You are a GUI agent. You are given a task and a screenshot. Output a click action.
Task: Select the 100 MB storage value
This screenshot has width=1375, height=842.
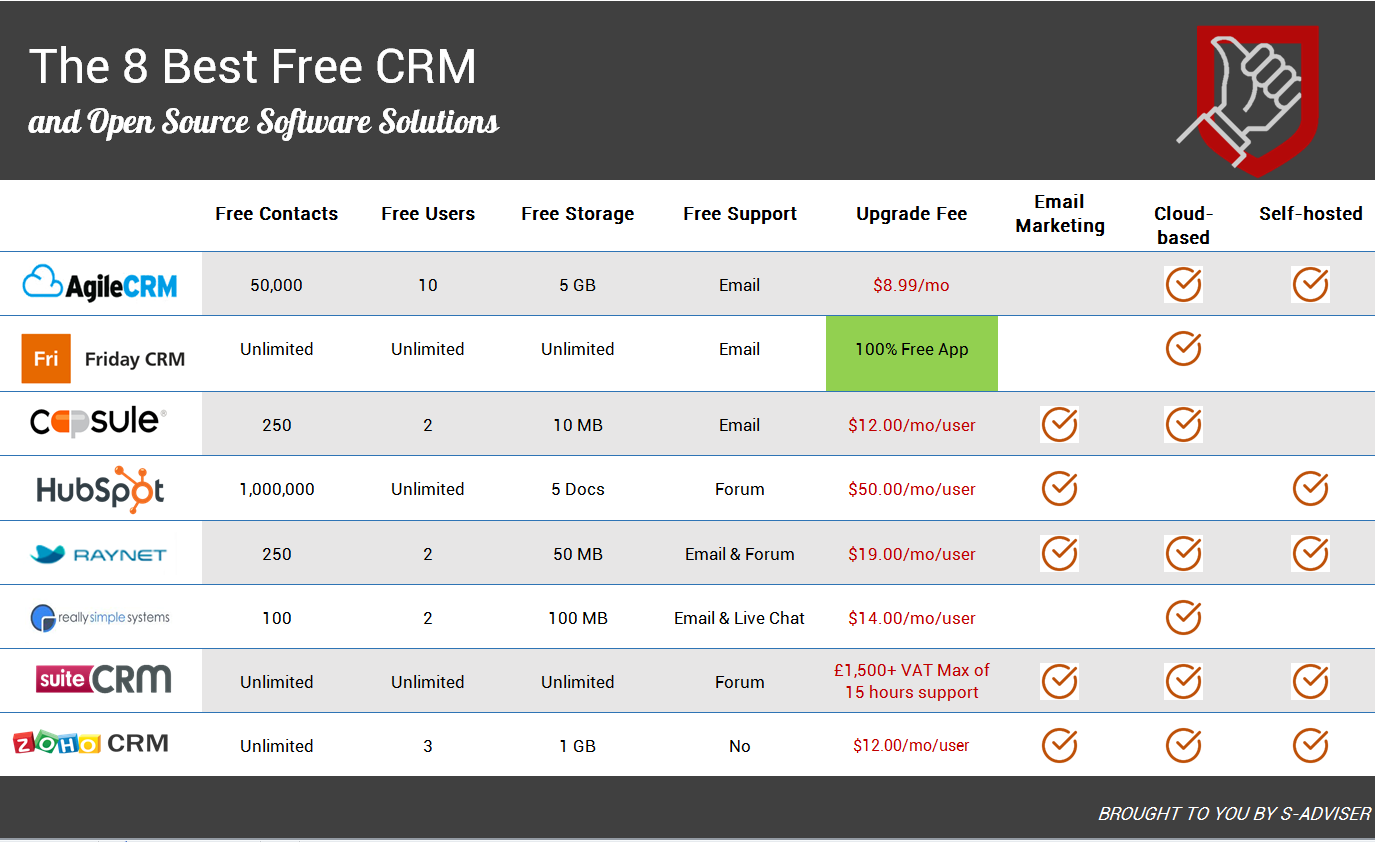pyautogui.click(x=578, y=618)
